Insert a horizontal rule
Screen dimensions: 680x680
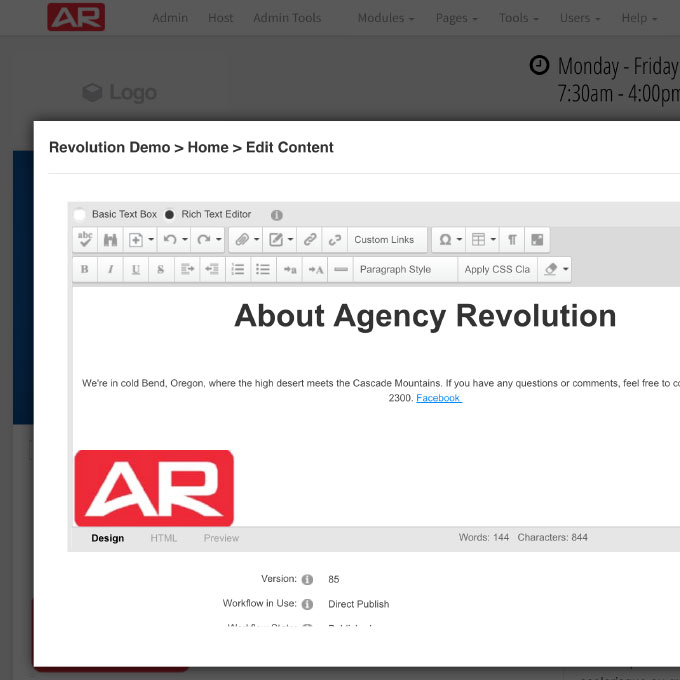tap(341, 269)
